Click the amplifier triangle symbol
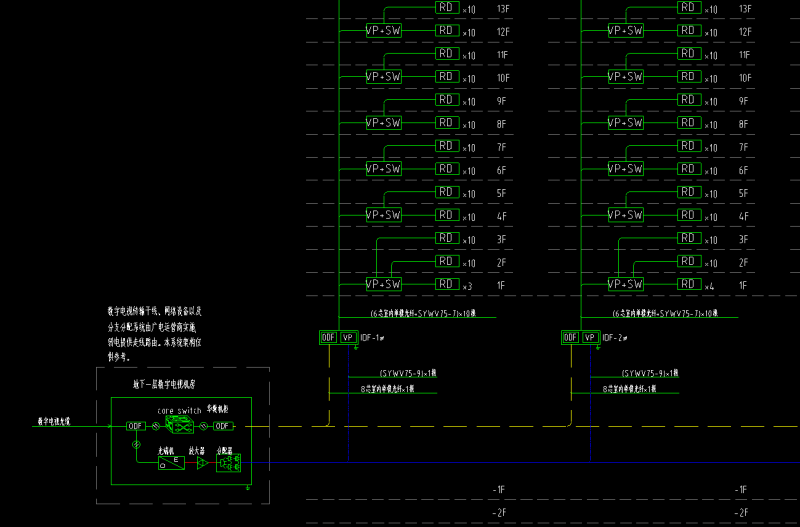This screenshot has width=800, height=527. (x=201, y=462)
